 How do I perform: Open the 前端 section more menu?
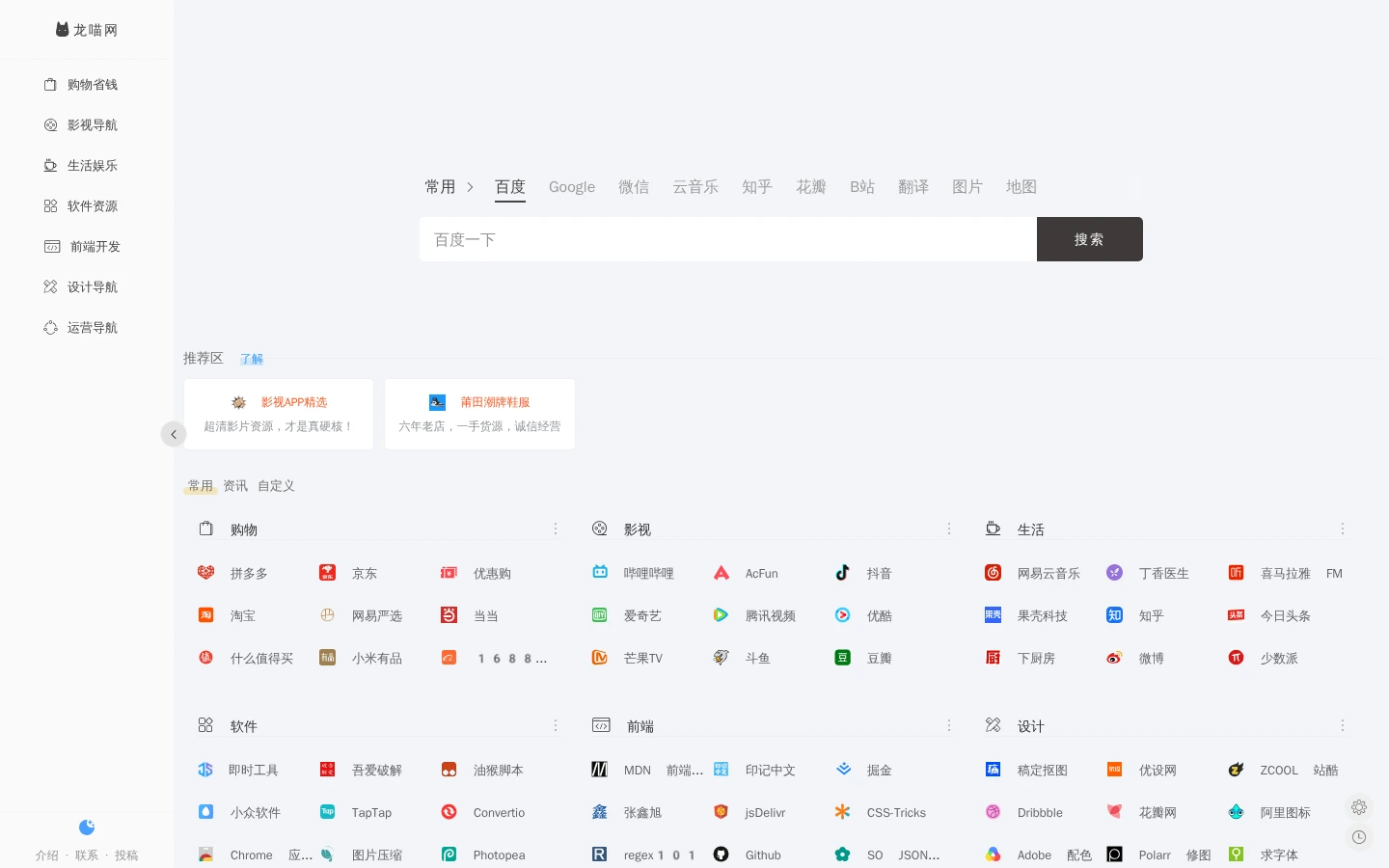(949, 725)
